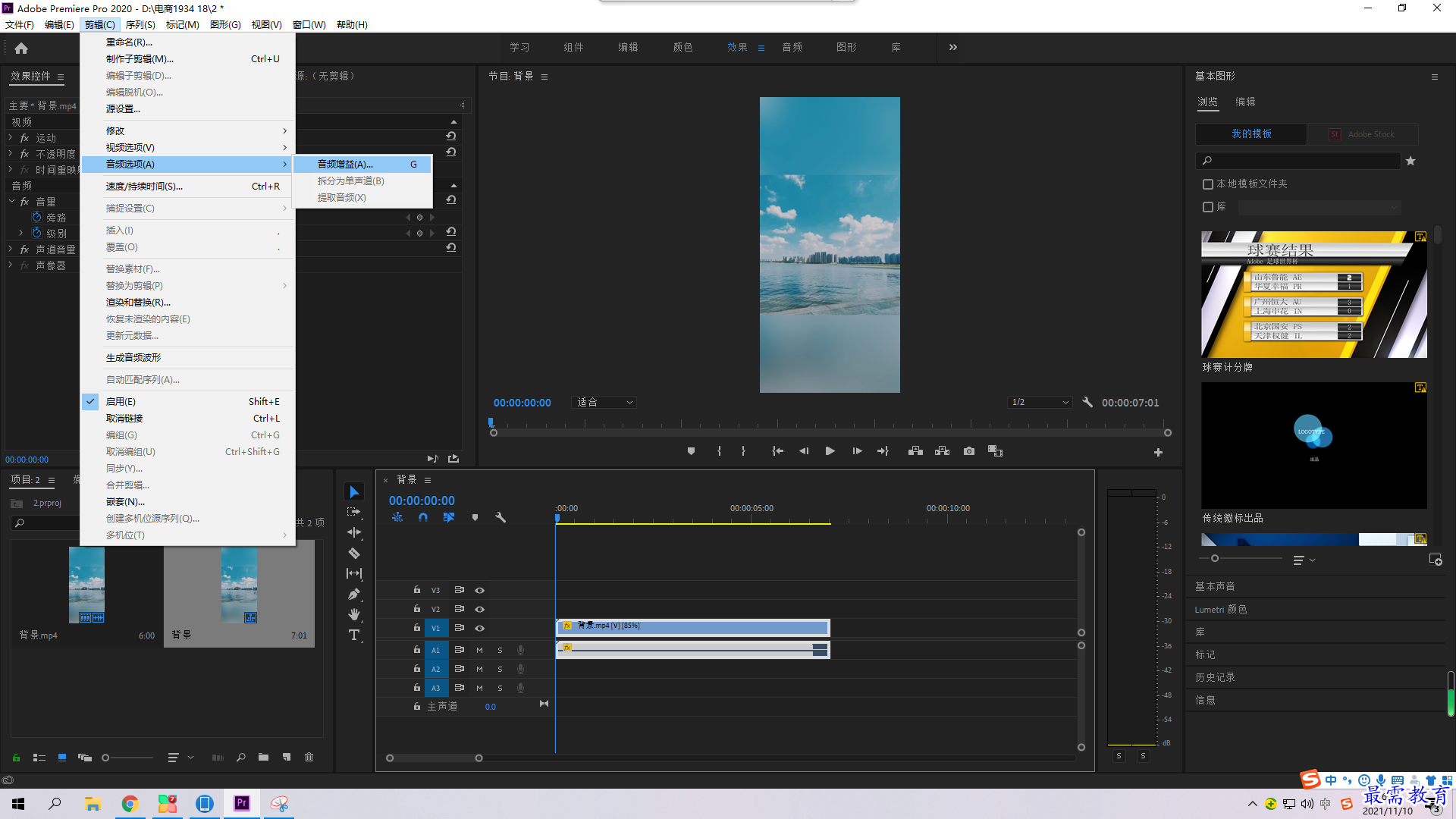Open playback resolution 1/2 dropdown
The width and height of the screenshot is (1456, 819).
[x=1040, y=403]
